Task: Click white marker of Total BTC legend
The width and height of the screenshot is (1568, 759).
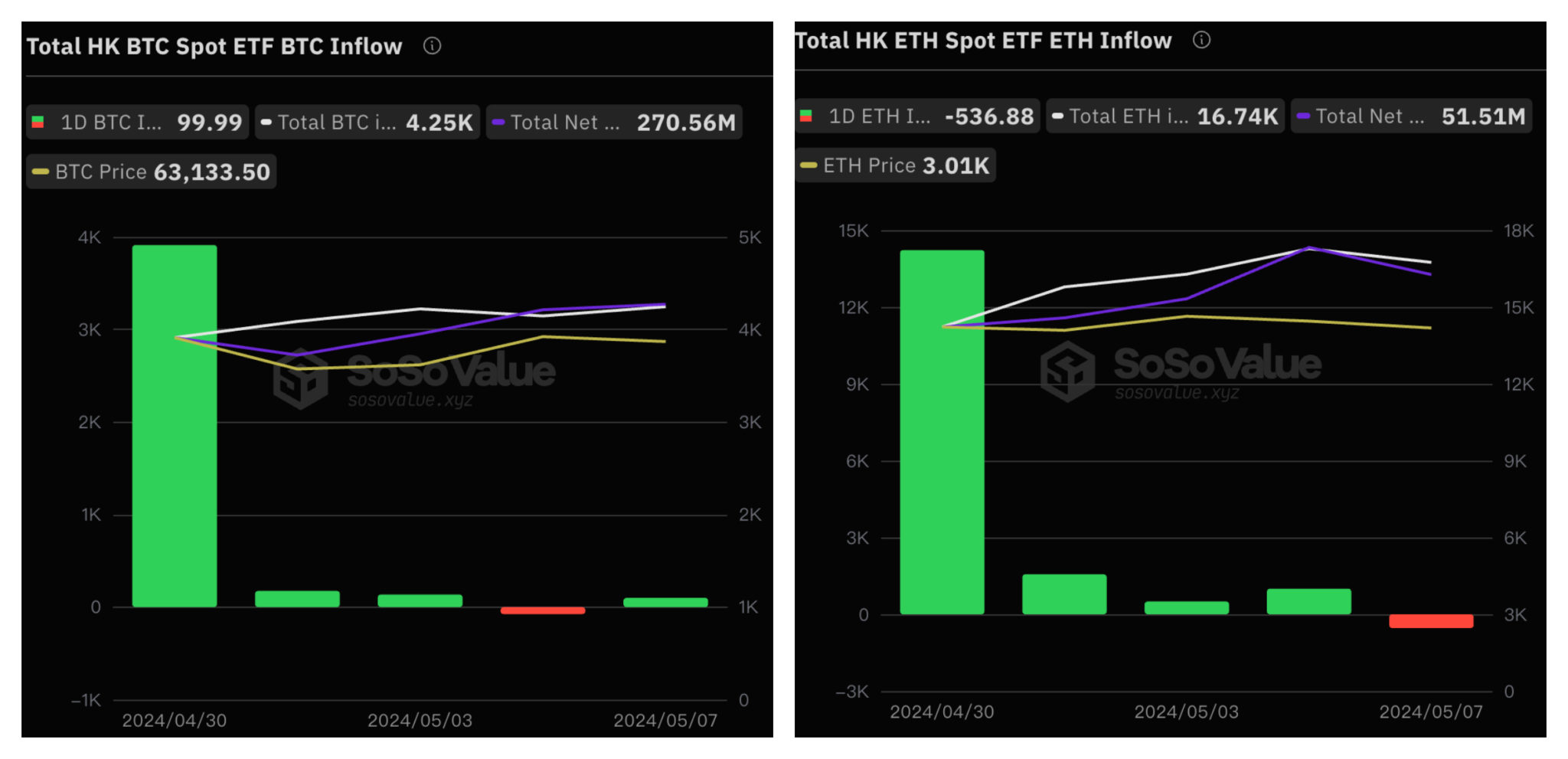Action: click(x=266, y=122)
